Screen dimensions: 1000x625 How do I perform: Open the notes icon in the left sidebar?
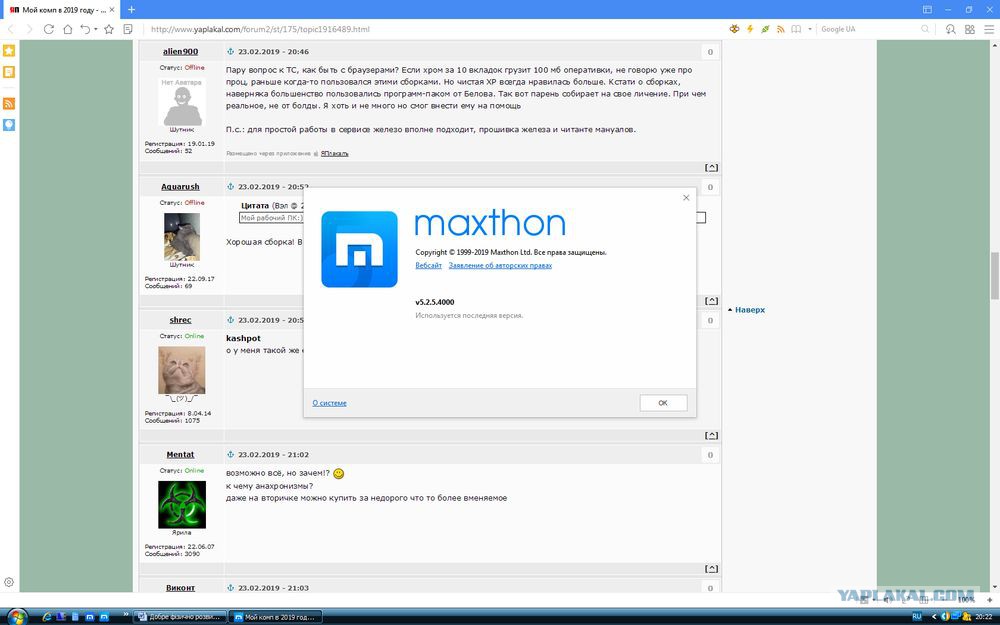pos(9,72)
